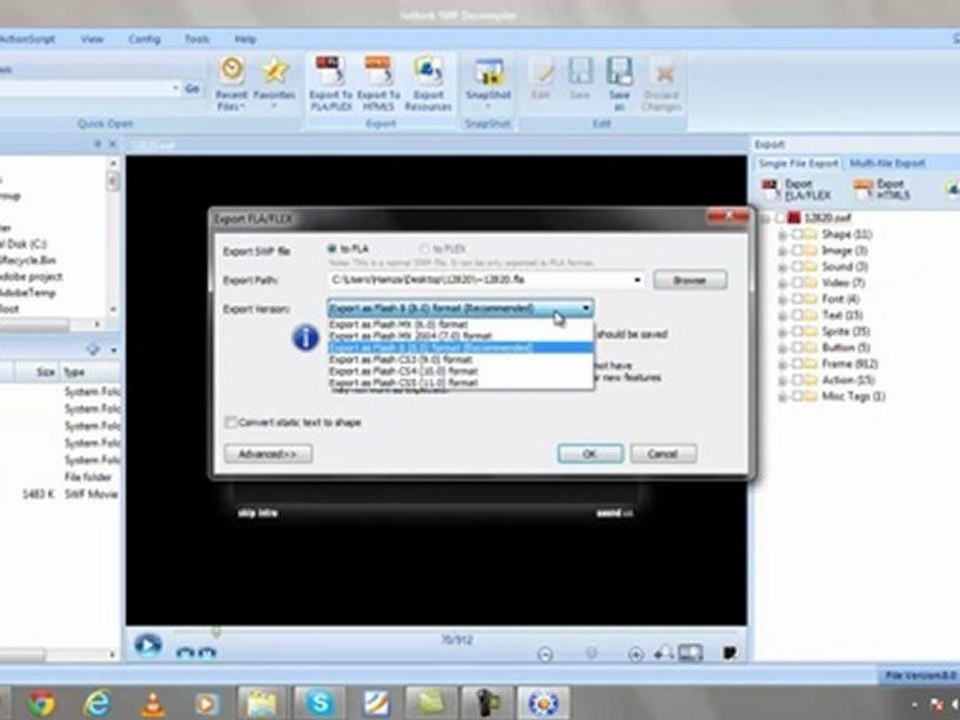The image size is (960, 720).
Task: Choose Export as Flash CS3 (9.0) format
Action: (460, 359)
